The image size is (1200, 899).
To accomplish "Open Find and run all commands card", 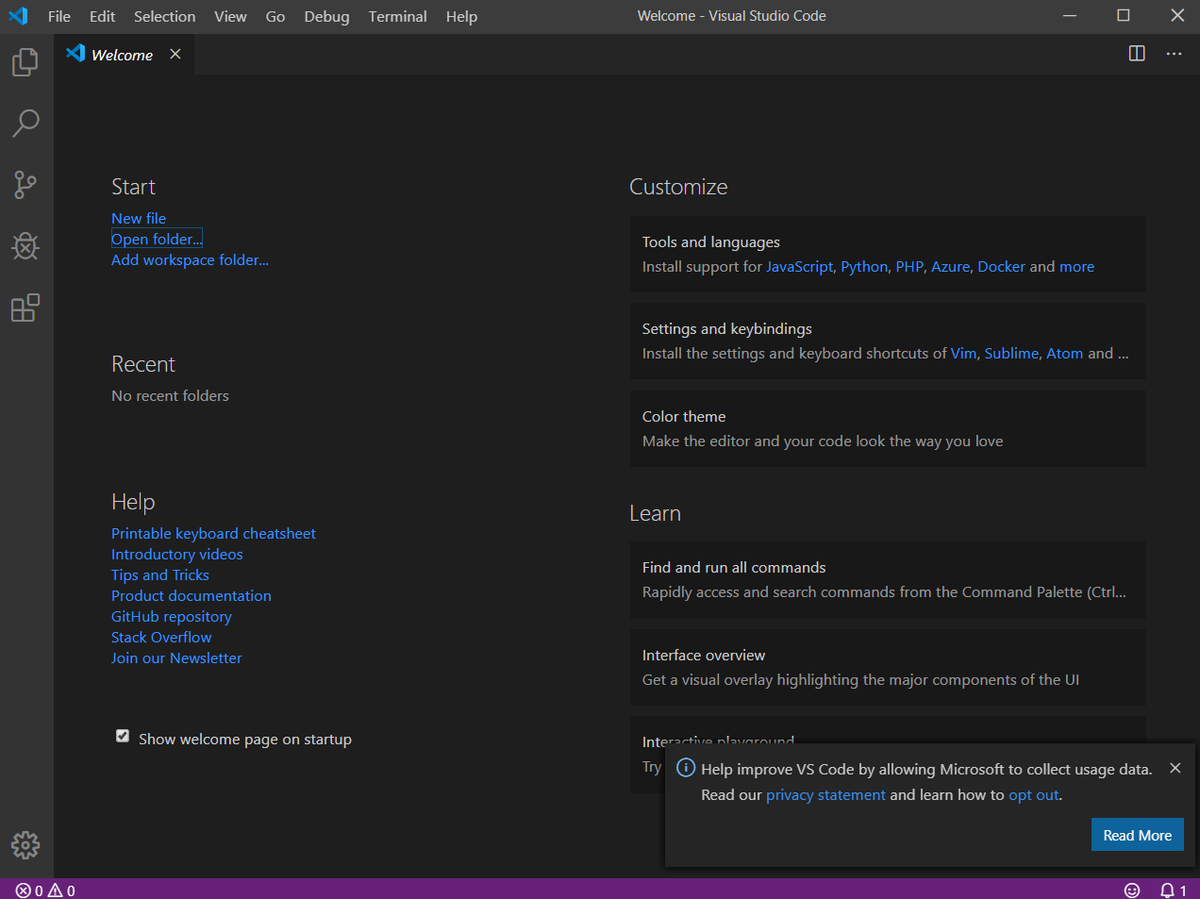I will click(x=888, y=580).
